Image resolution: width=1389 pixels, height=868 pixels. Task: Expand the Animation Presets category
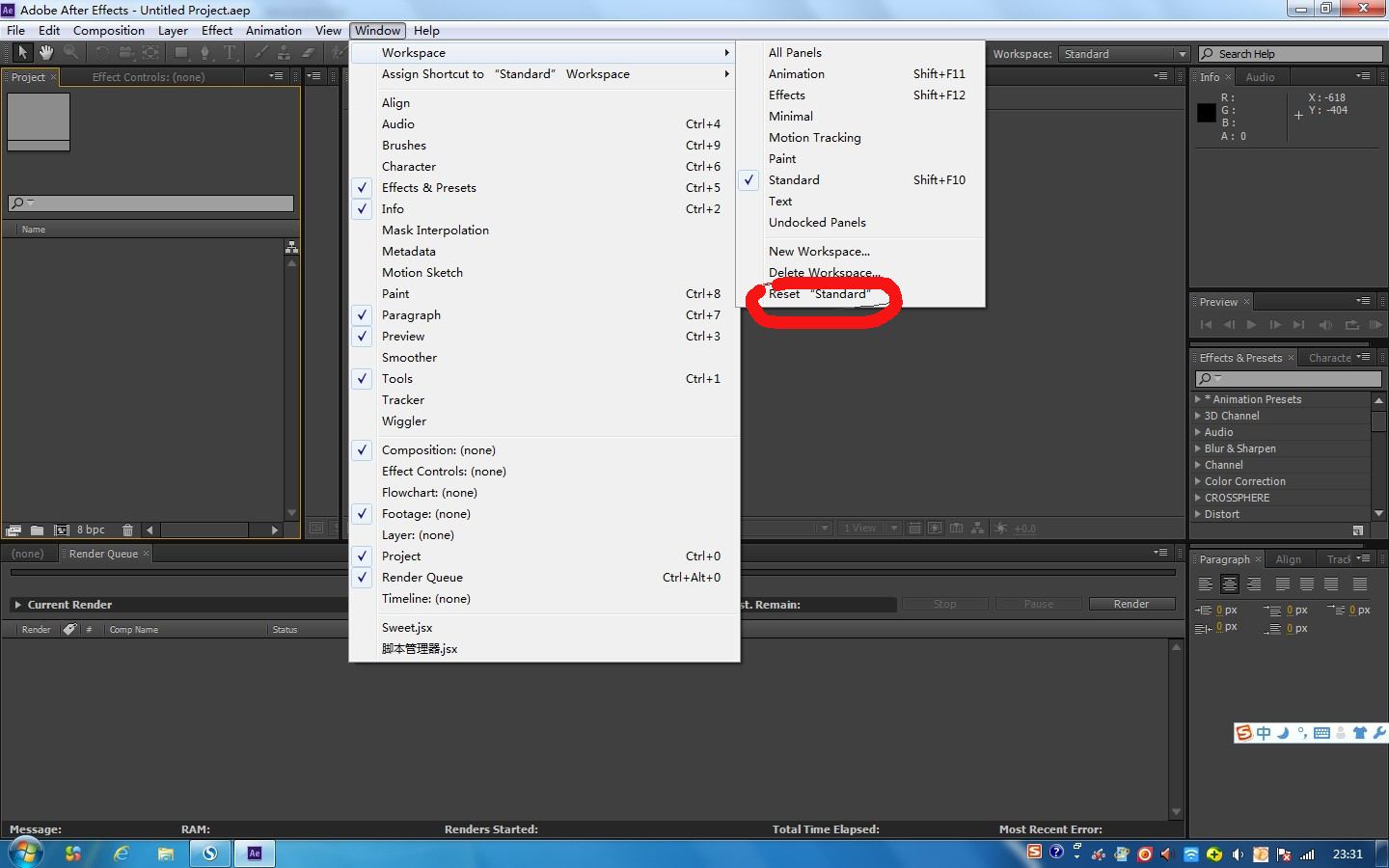pos(1198,399)
